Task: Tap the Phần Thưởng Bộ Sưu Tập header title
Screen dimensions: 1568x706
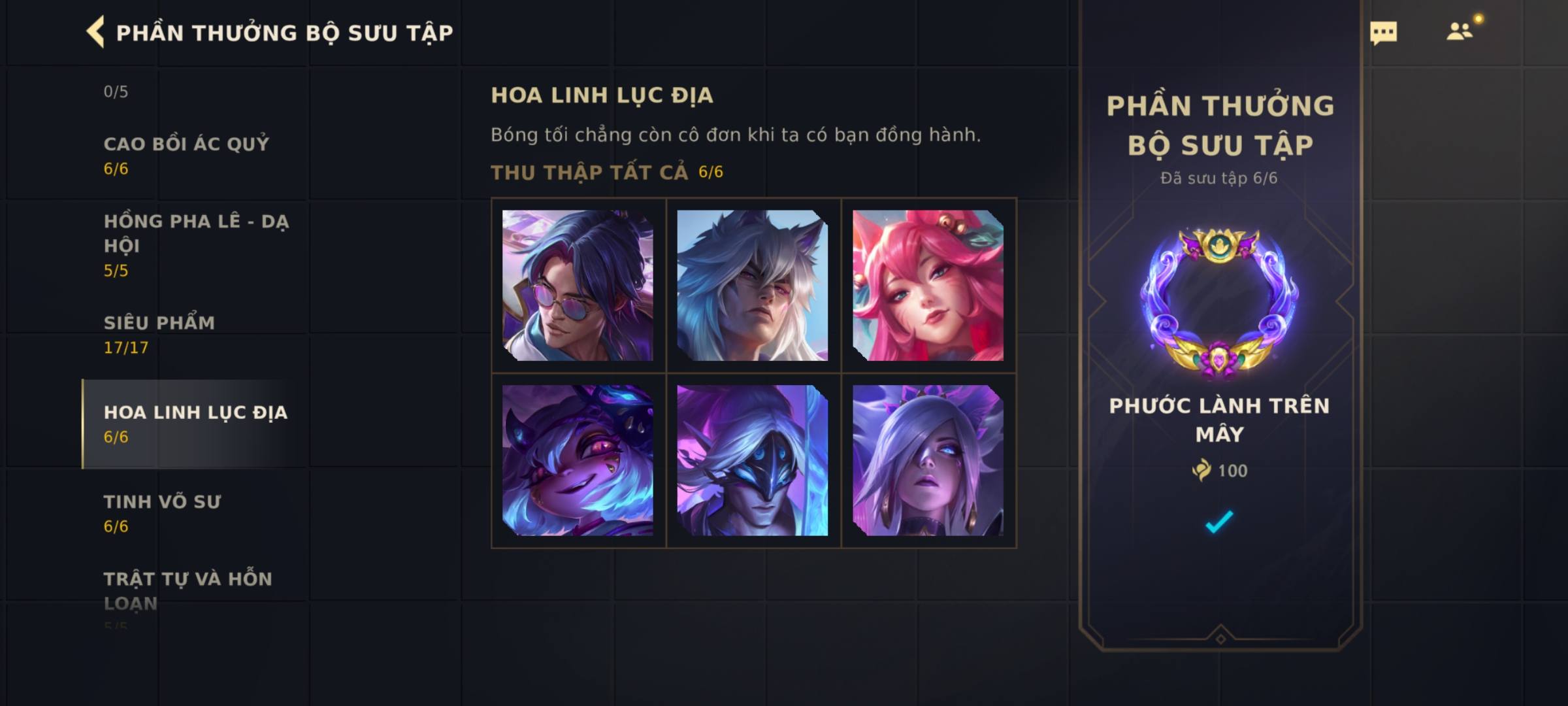Action: coord(284,32)
